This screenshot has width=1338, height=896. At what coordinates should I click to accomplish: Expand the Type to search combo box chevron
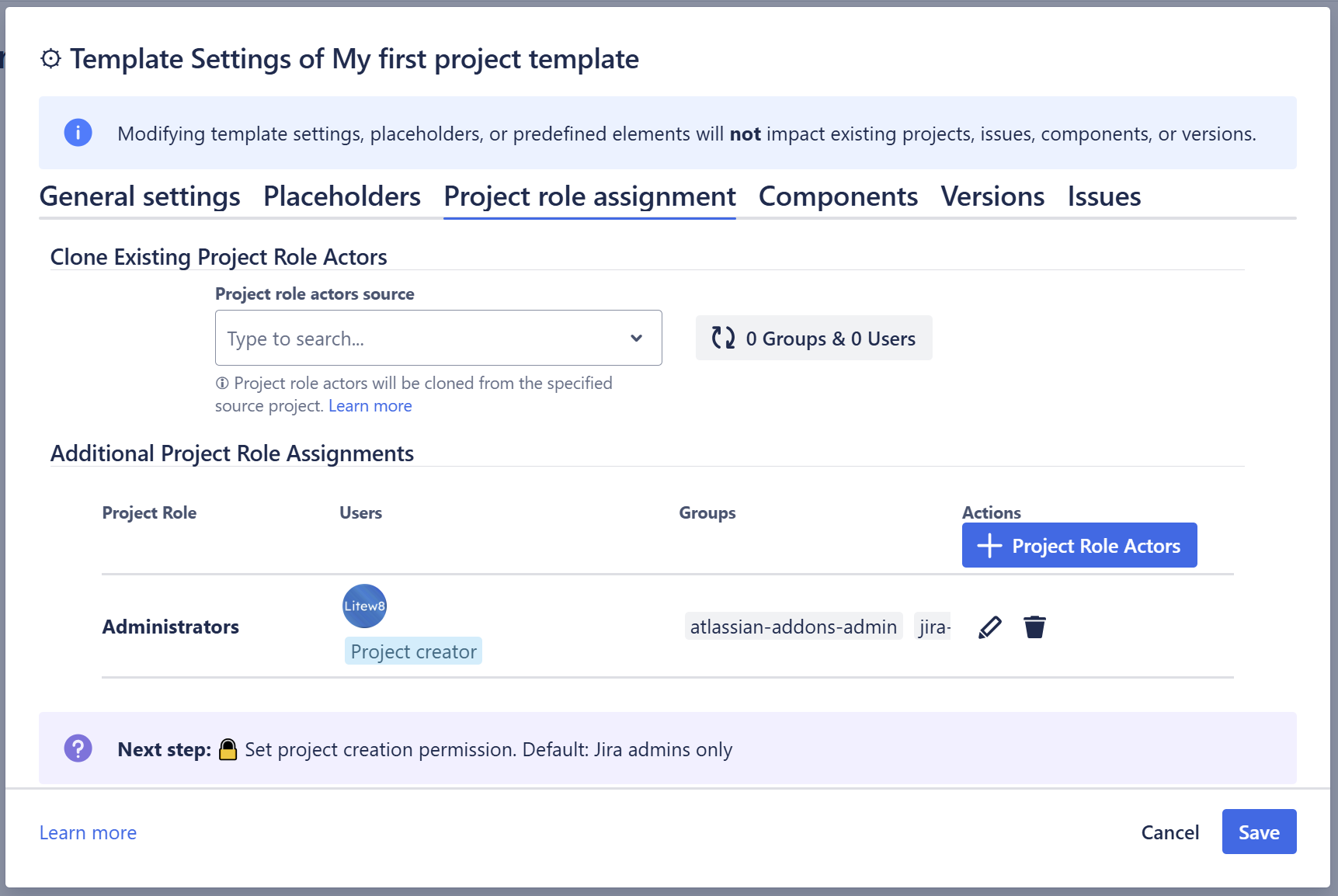point(637,338)
